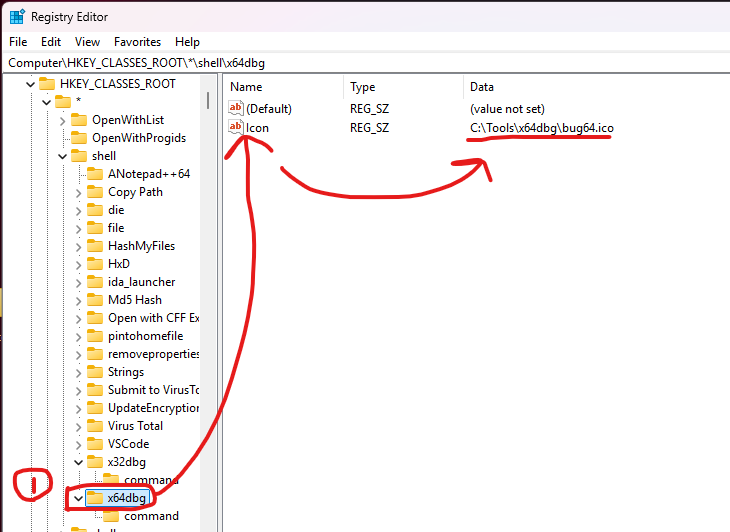Expand the Md5 Hash key
Viewport: 730px width, 532px height.
(78, 301)
